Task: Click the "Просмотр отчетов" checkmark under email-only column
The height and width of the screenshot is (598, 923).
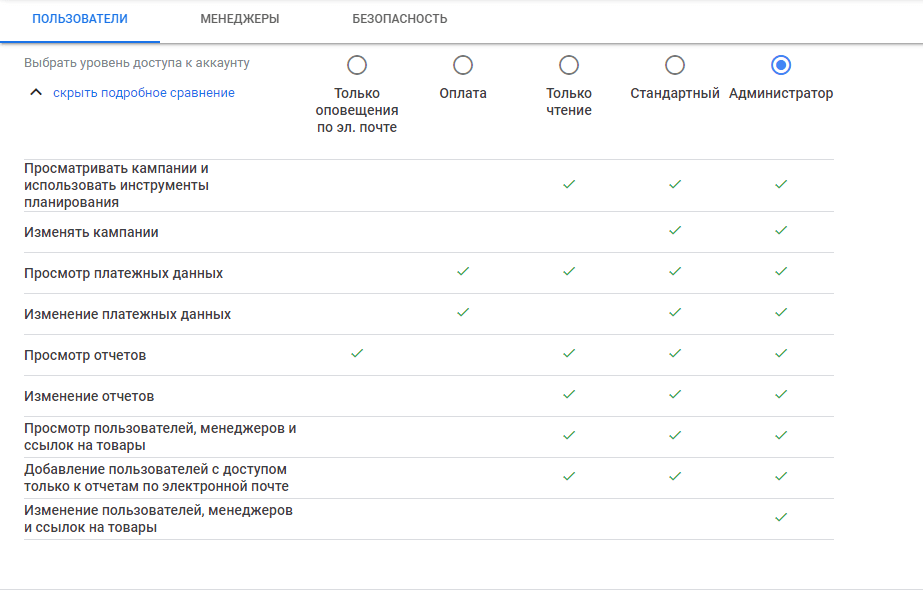Action: (357, 353)
